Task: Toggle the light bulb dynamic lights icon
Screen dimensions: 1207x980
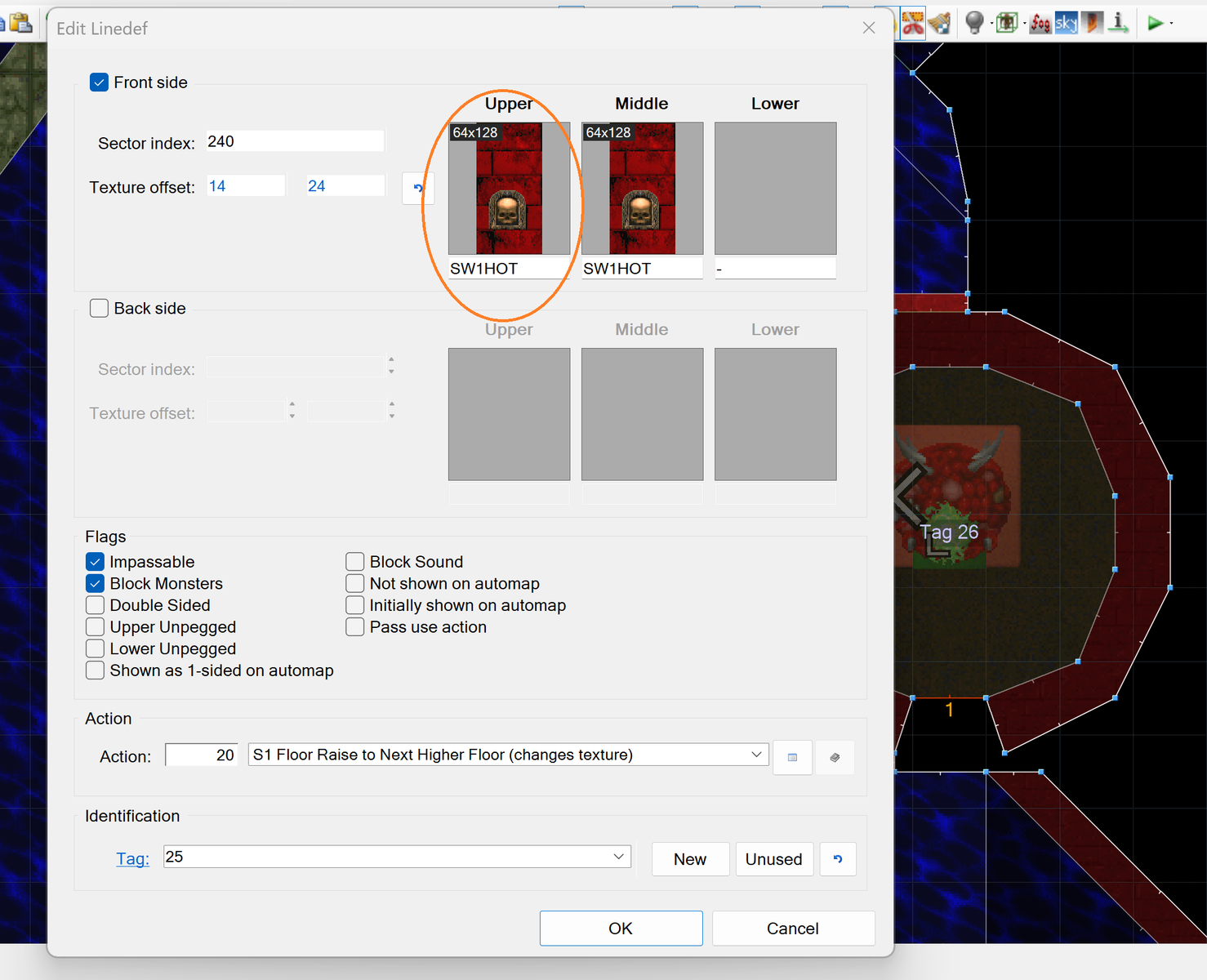Action: [974, 23]
